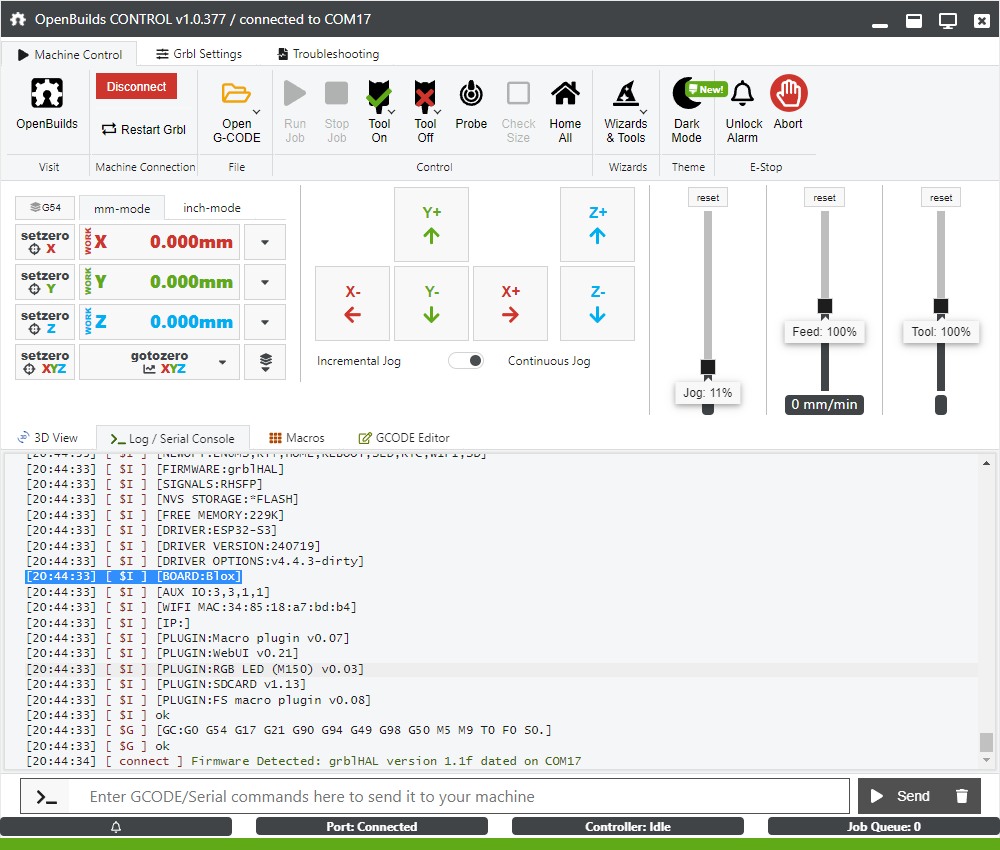Expand the Wizards & Tools menu
1000x850 pixels.
[x=626, y=110]
